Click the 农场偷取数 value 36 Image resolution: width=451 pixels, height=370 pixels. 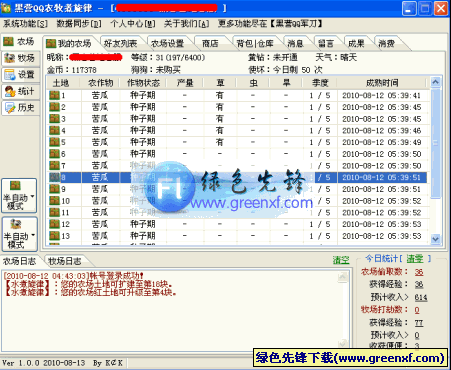pos(419,272)
